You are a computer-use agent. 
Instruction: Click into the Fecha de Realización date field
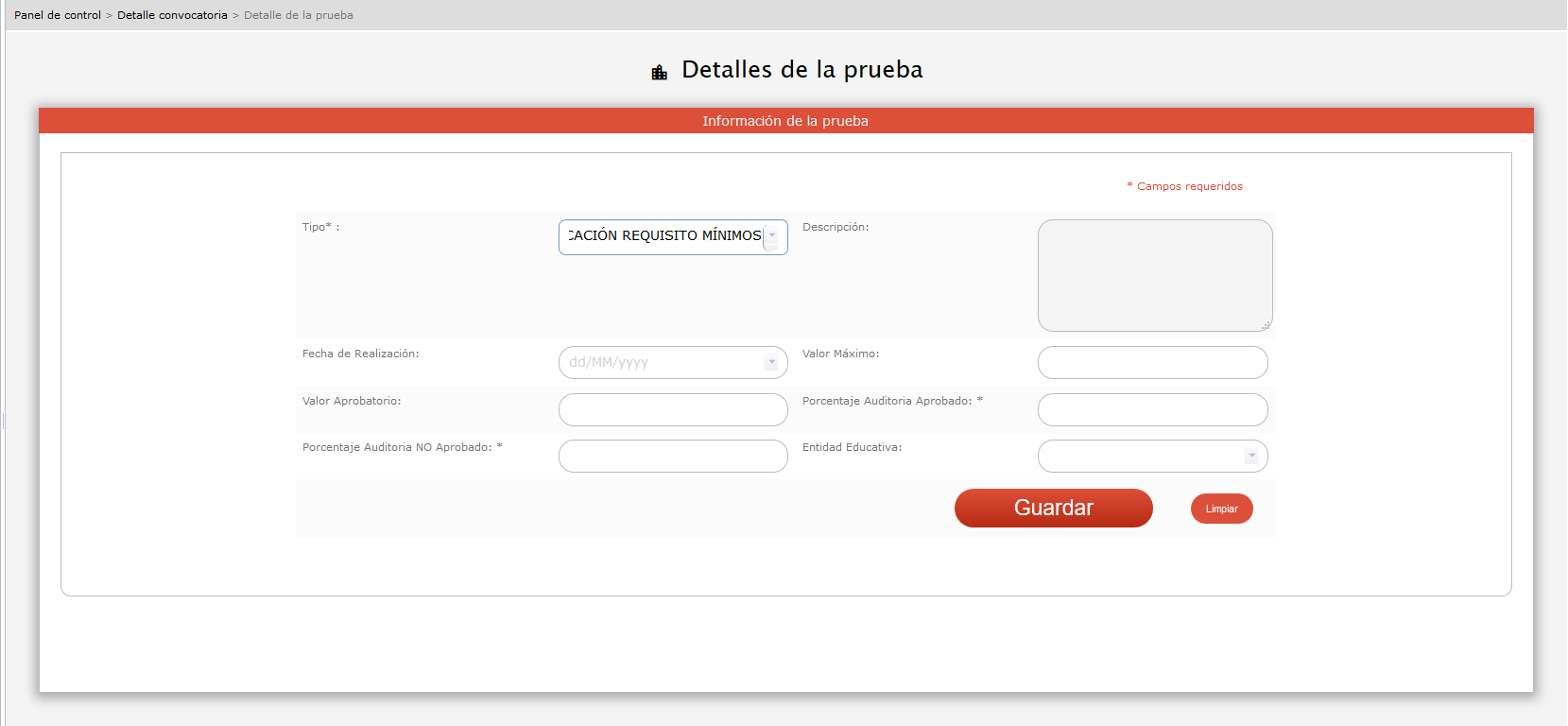point(662,362)
